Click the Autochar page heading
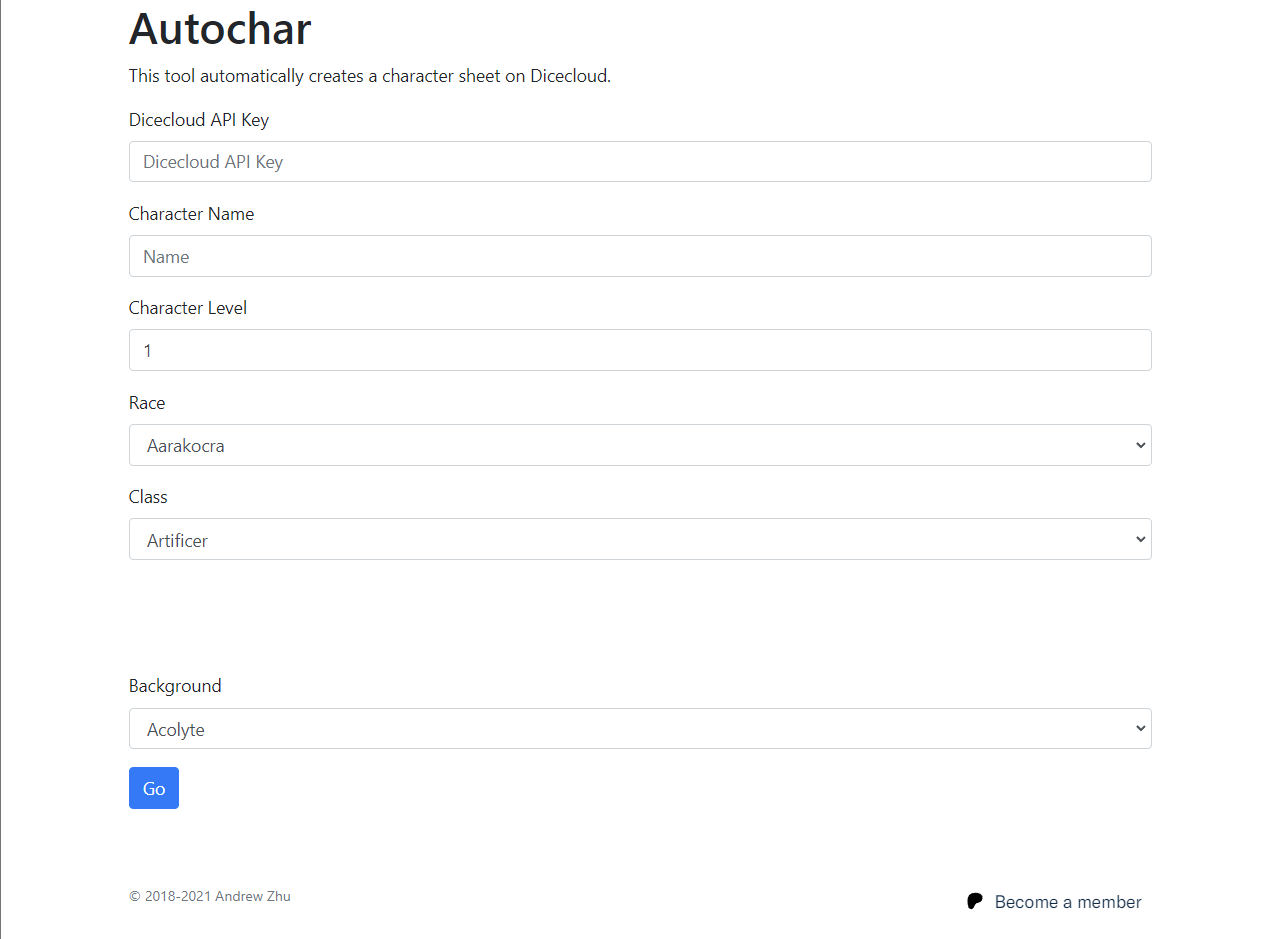 pos(220,29)
